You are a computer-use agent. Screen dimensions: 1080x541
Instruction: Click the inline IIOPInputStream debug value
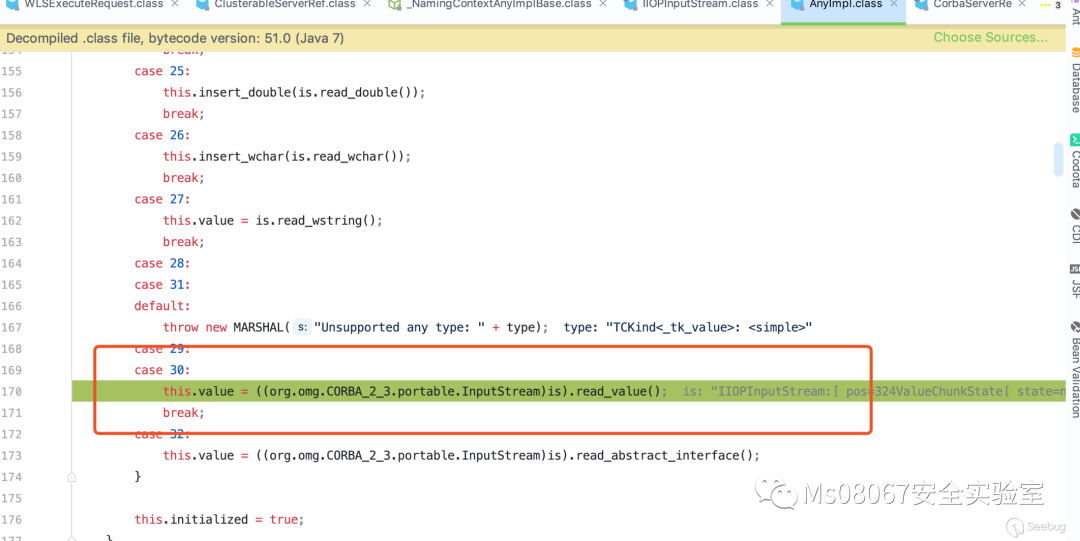click(x=876, y=391)
